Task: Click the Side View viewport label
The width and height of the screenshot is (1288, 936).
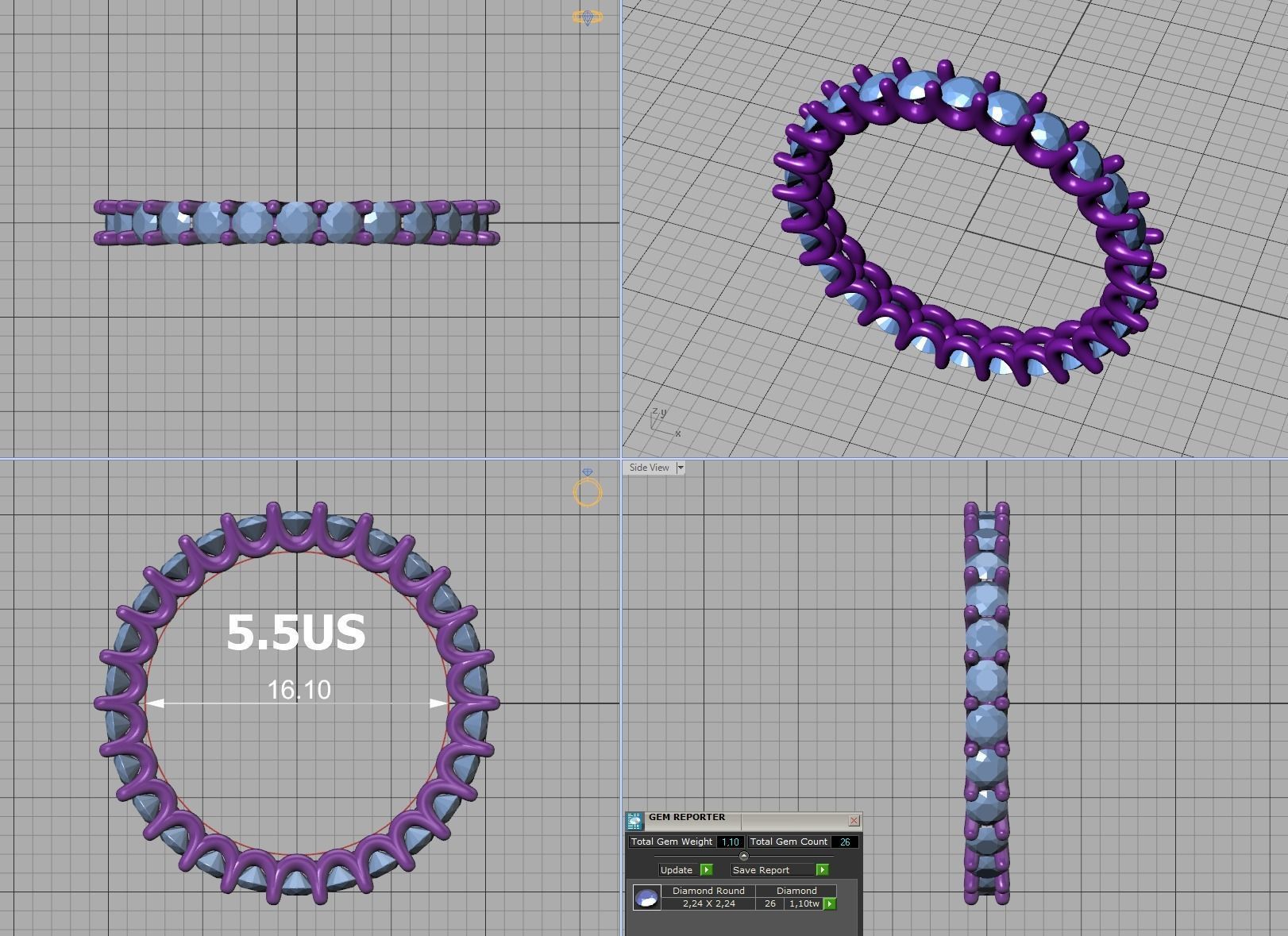Action: point(650,468)
